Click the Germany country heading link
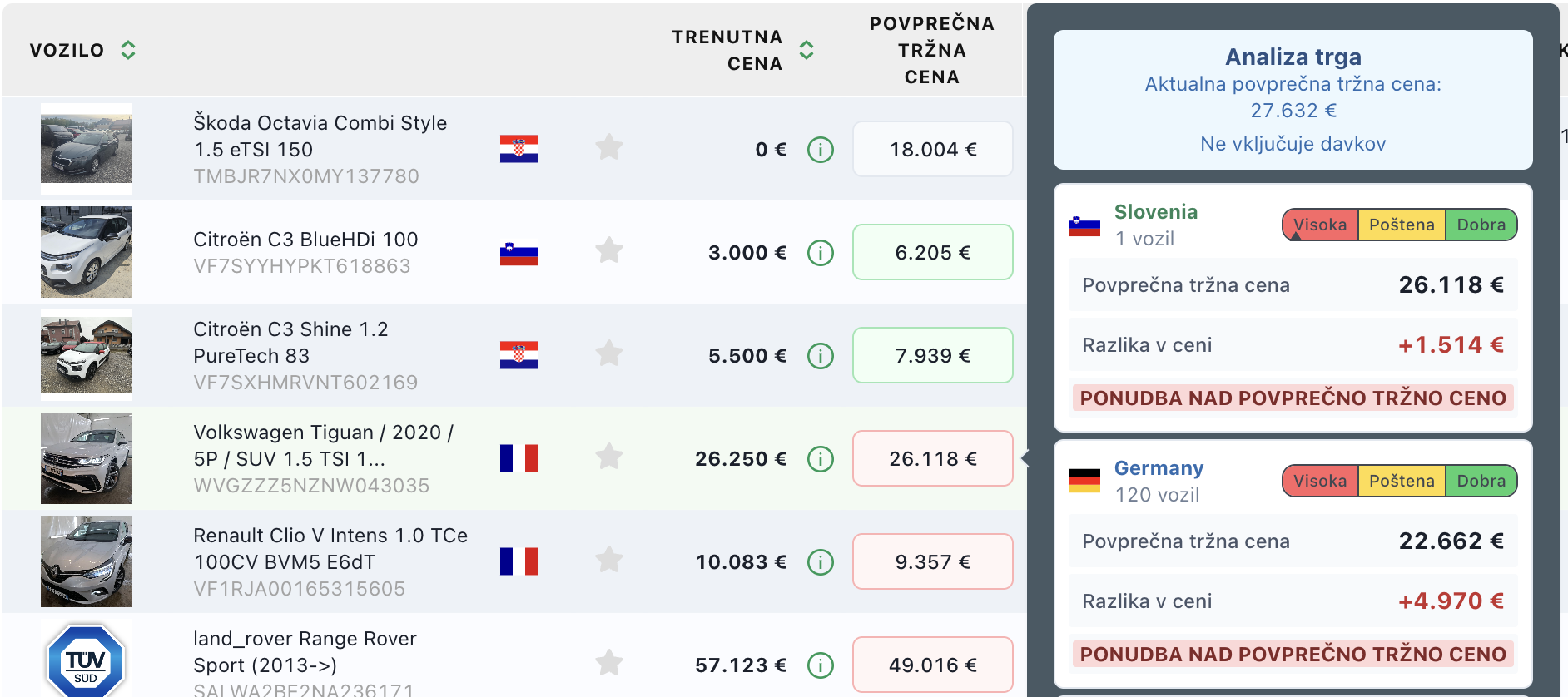Image resolution: width=1568 pixels, height=697 pixels. tap(1159, 468)
